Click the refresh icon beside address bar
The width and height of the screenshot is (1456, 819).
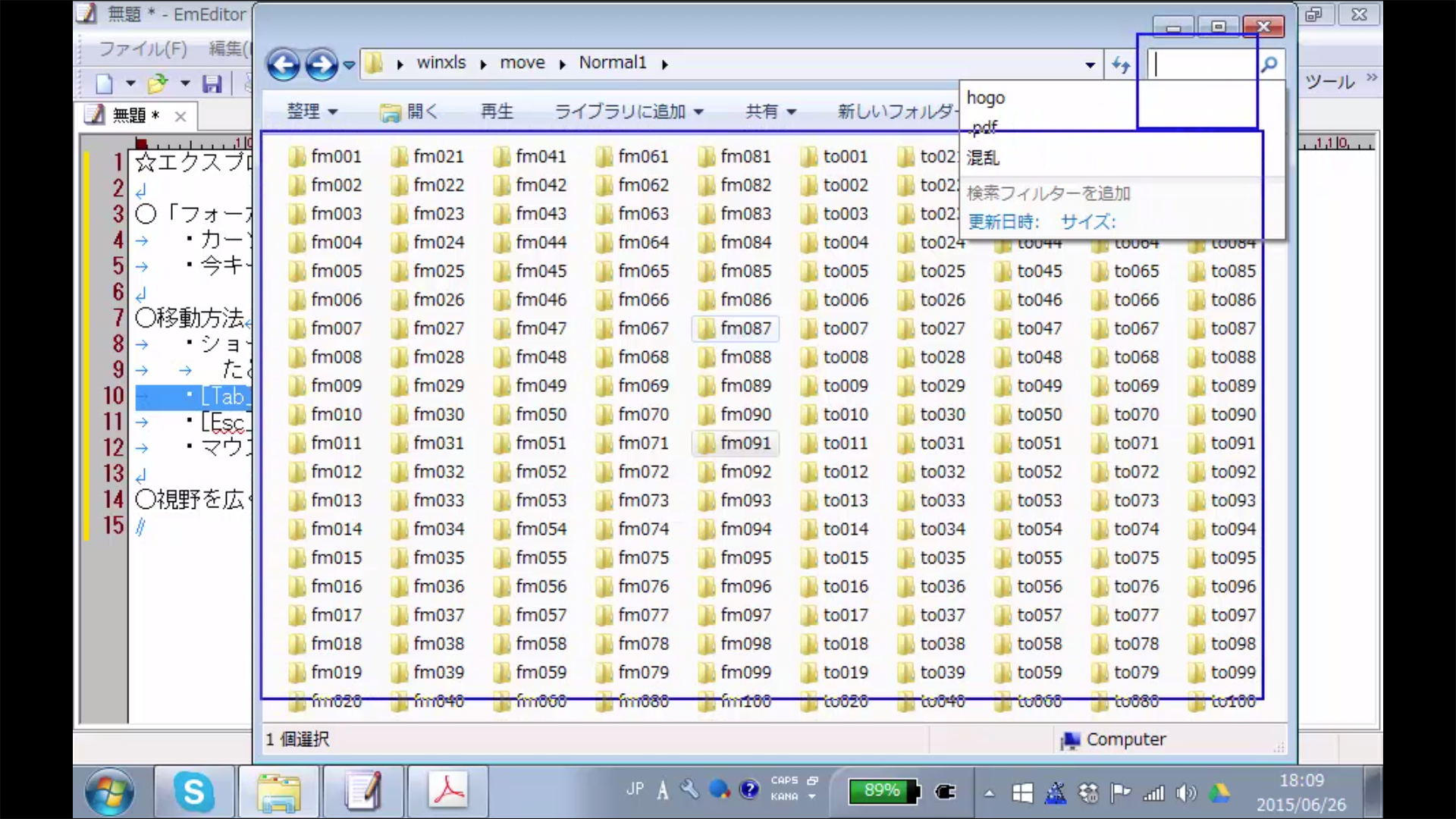[1121, 65]
